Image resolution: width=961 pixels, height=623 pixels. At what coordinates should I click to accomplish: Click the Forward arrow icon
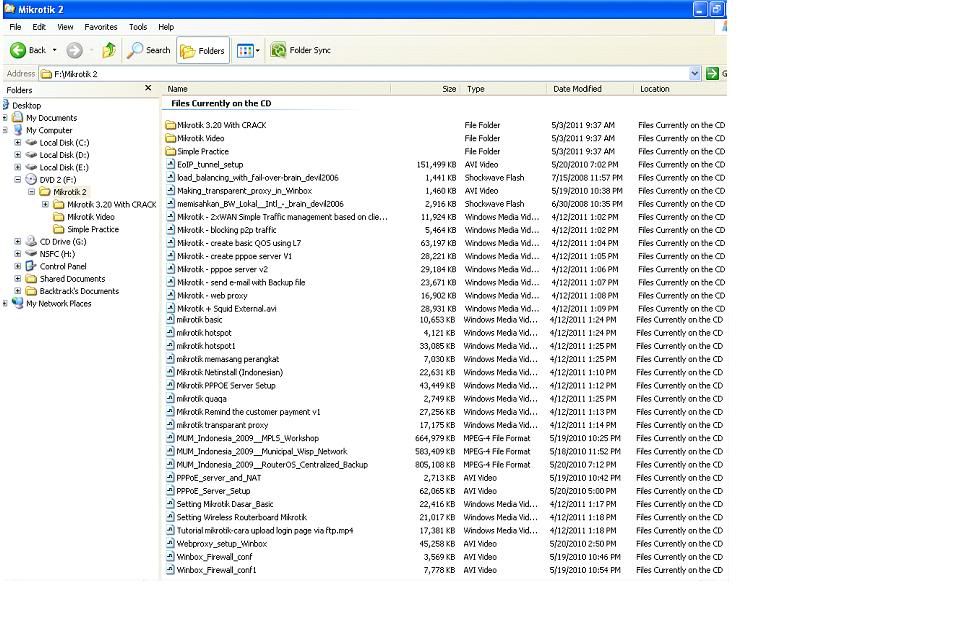[x=74, y=50]
